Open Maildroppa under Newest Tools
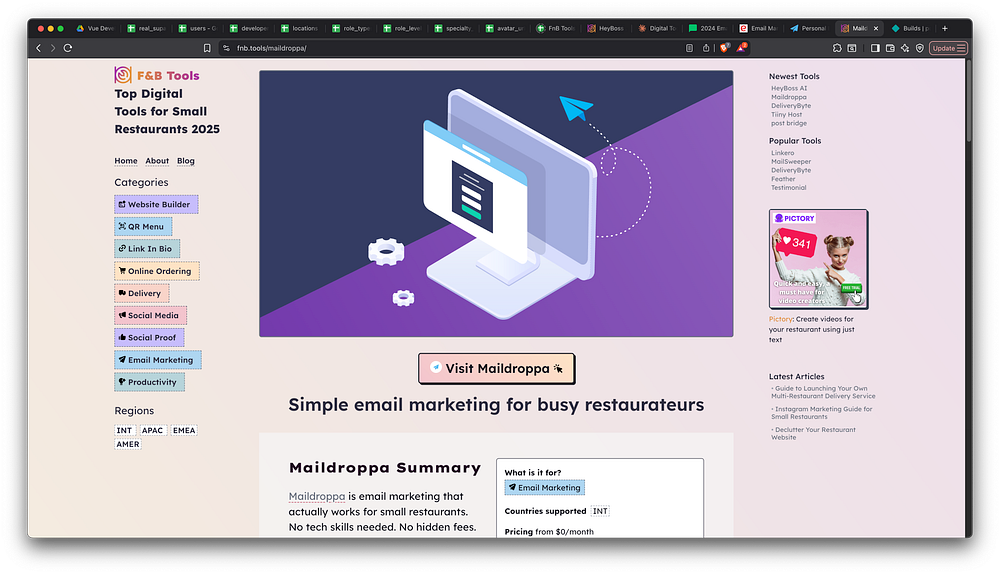This screenshot has width=1000, height=574. coord(789,97)
